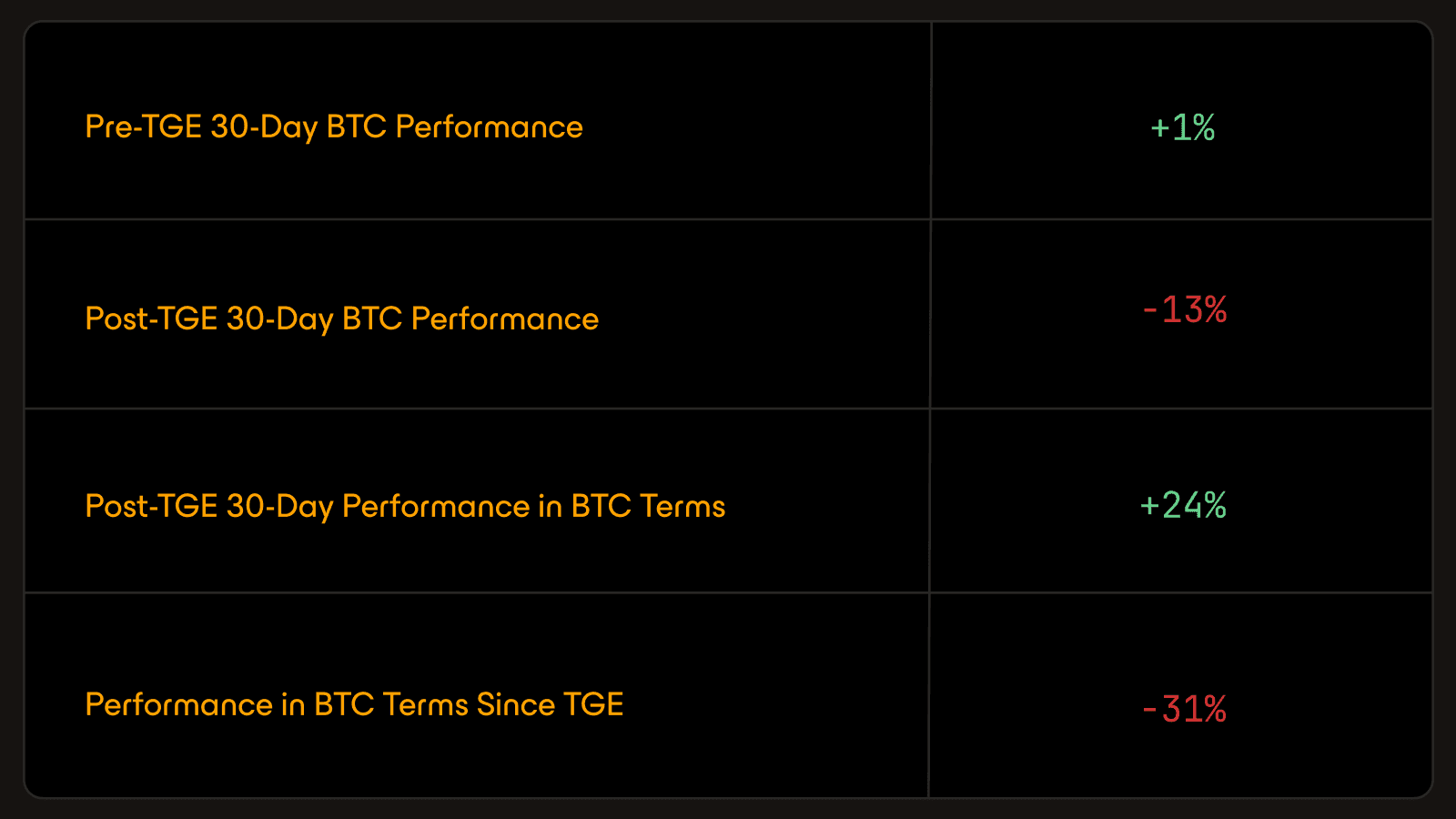This screenshot has height=819, width=1456.
Task: Click the plus sign in +24%
Action: point(1149,506)
